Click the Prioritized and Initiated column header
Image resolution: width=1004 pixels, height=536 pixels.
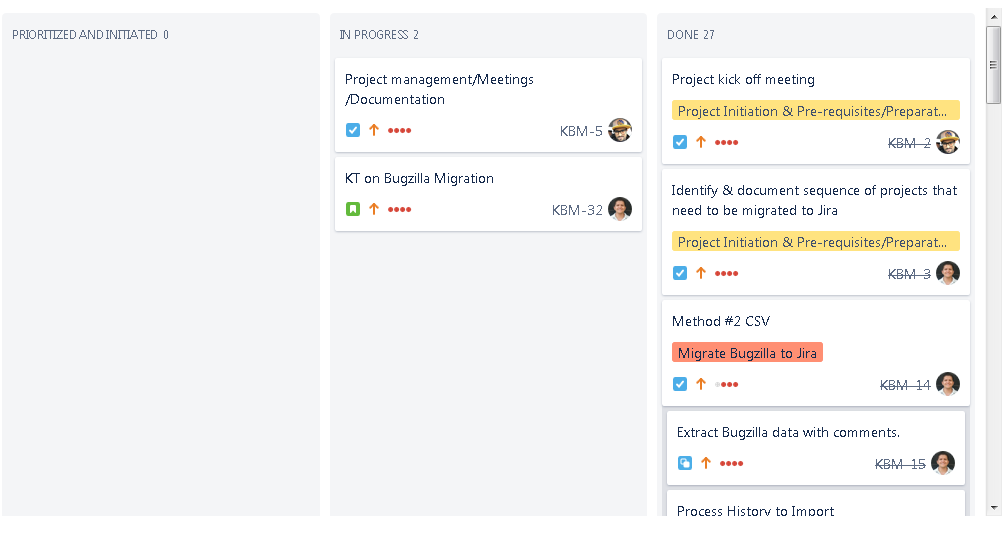click(x=90, y=35)
